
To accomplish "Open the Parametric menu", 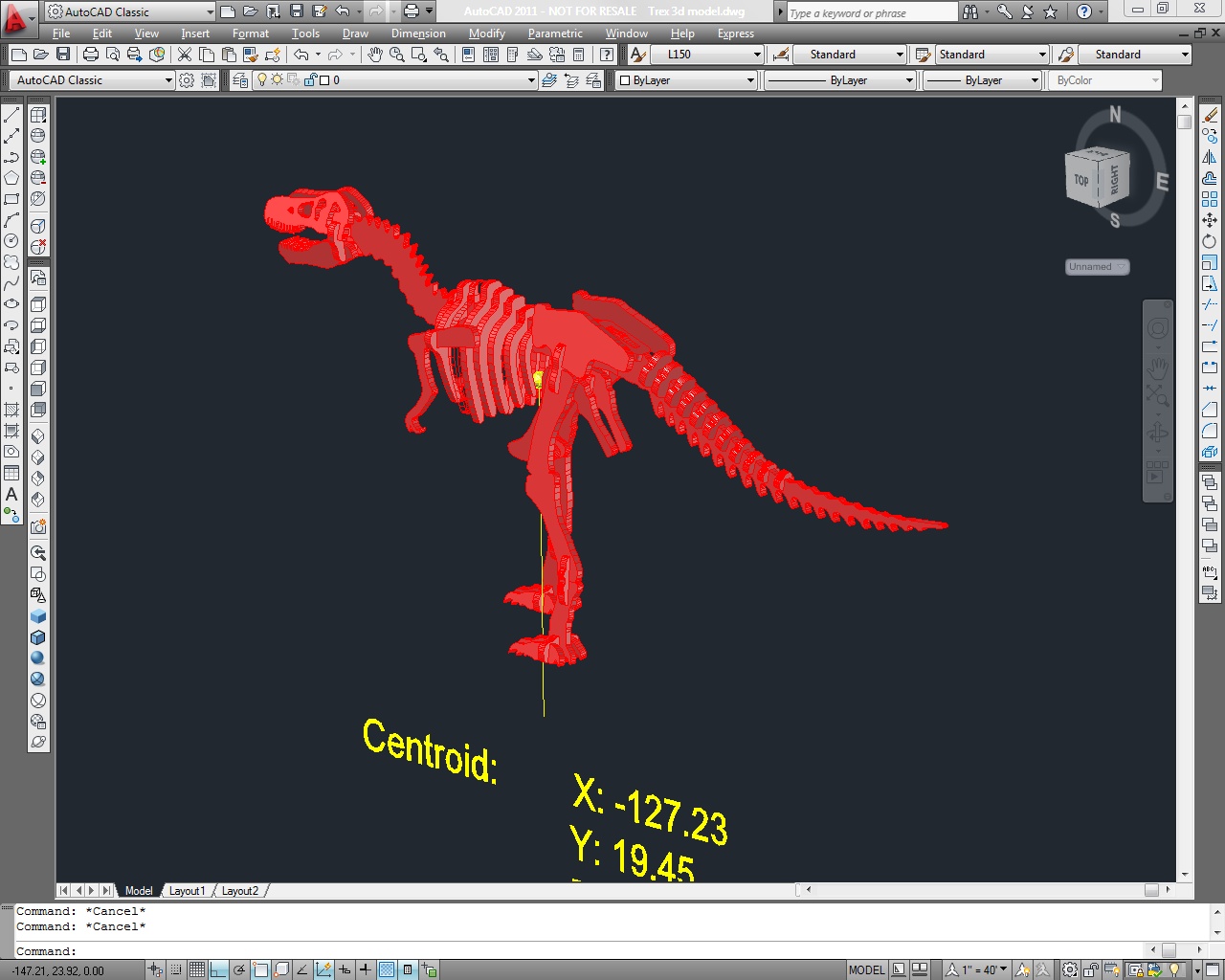I will (555, 33).
